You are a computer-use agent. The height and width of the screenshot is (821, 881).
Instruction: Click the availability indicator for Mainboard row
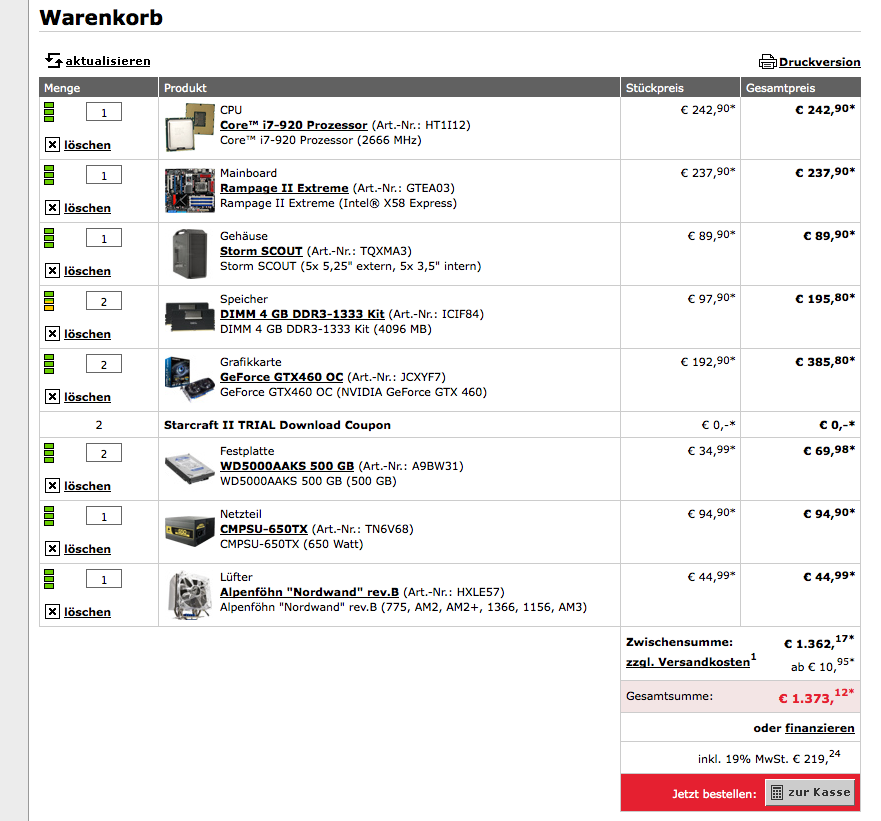(49, 175)
